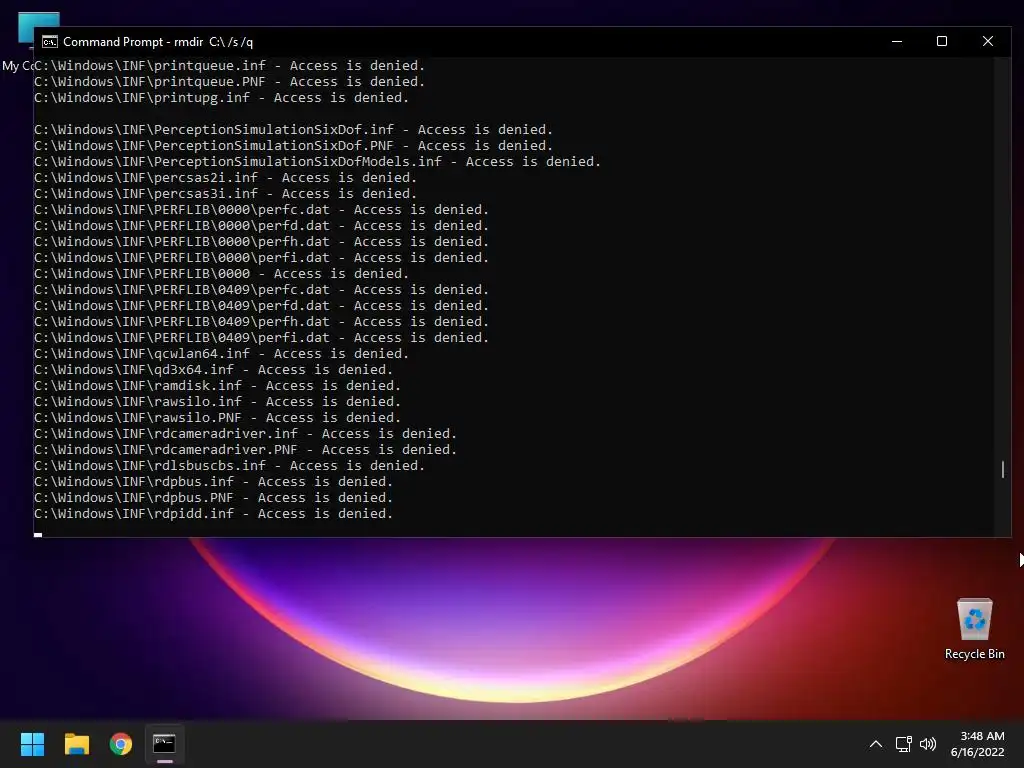Click the Command Prompt scrollbar thumb
The height and width of the screenshot is (768, 1024).
click(1002, 469)
